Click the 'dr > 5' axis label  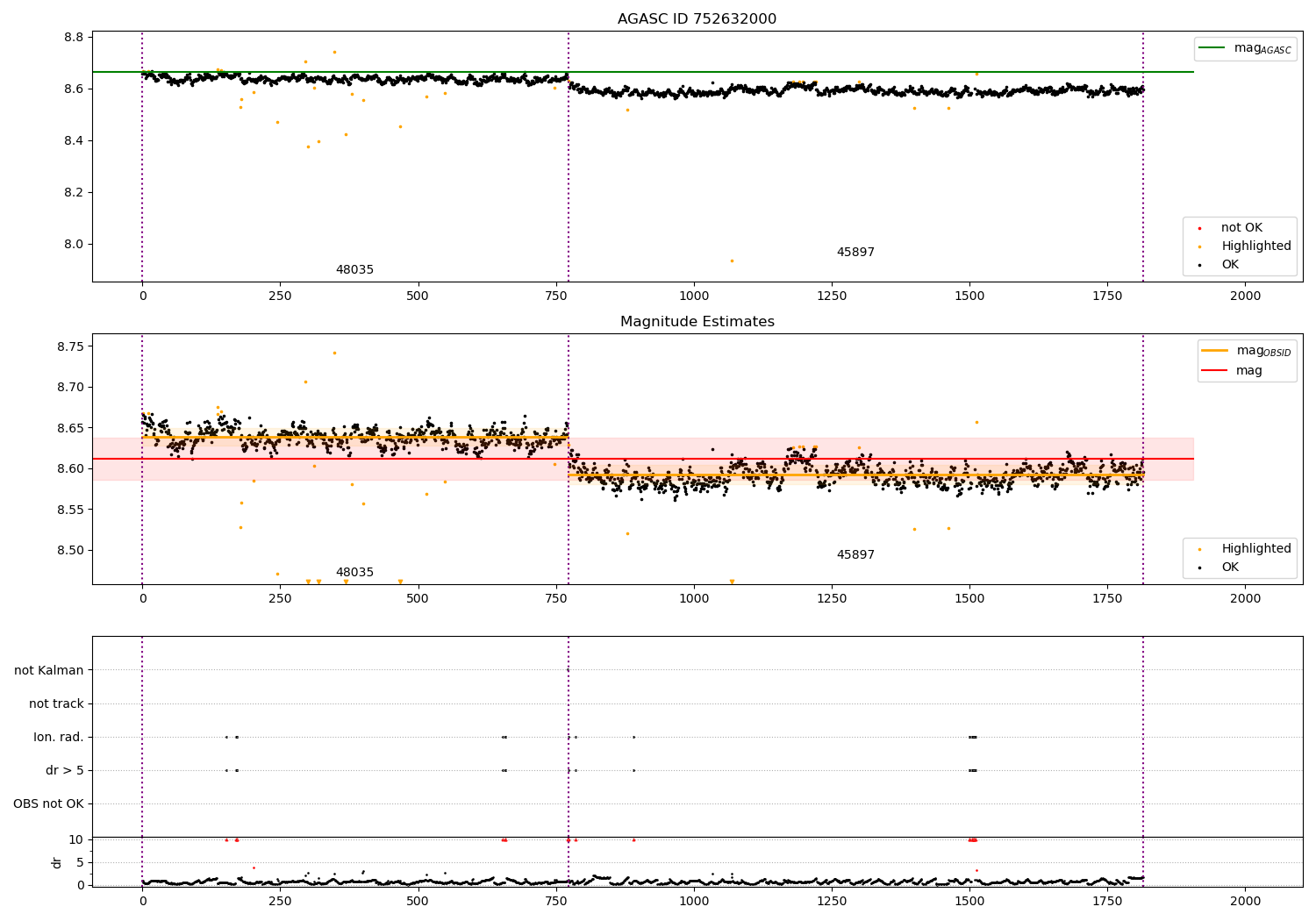pyautogui.click(x=65, y=770)
